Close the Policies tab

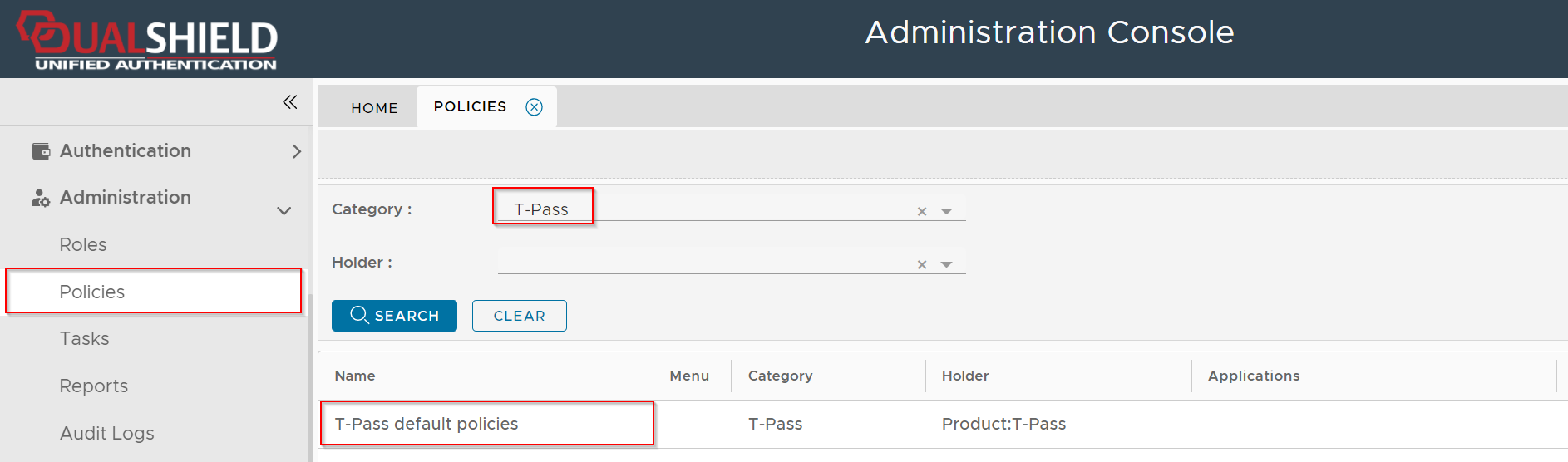tap(535, 107)
